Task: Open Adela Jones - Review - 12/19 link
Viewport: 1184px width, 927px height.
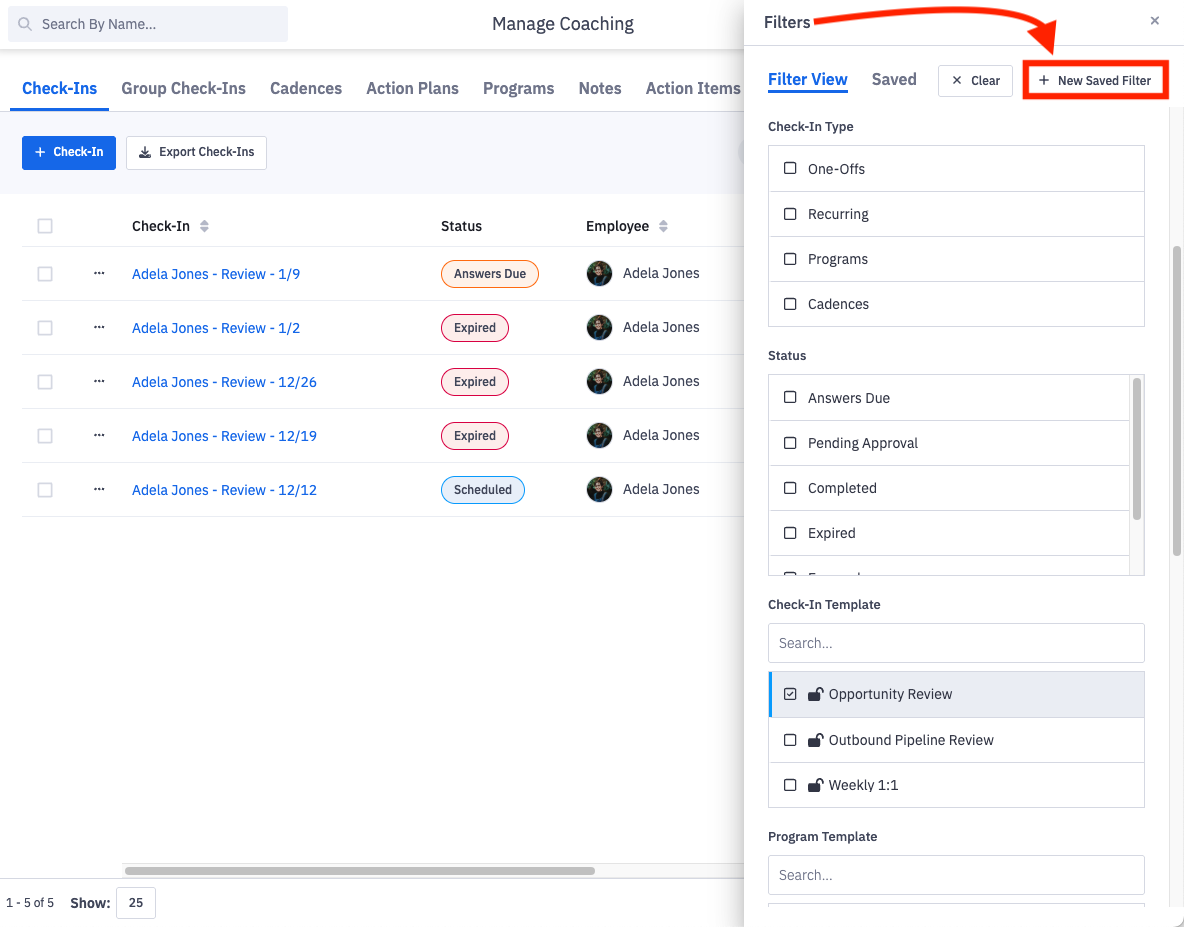Action: click(224, 436)
